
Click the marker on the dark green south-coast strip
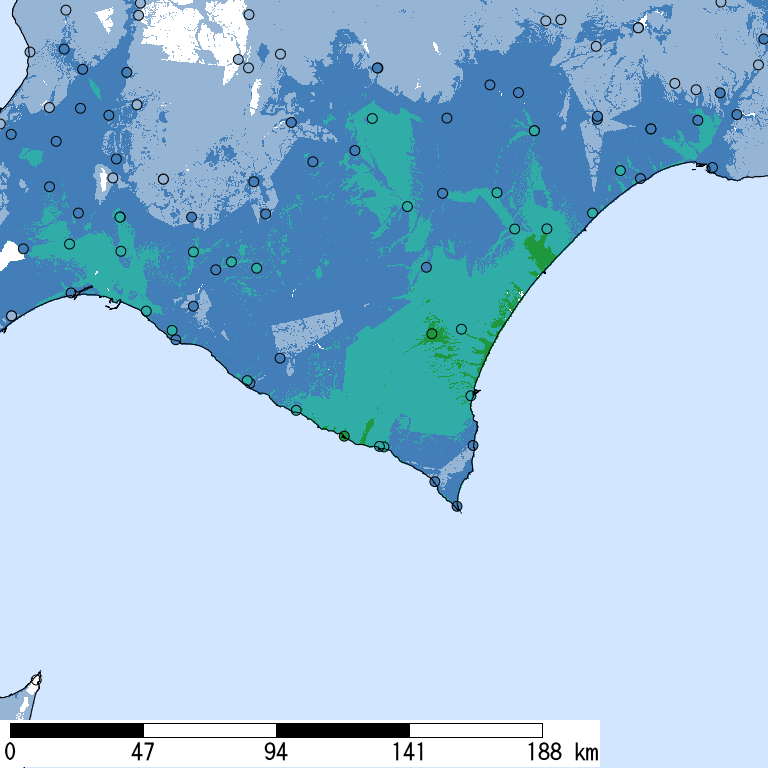tap(344, 436)
